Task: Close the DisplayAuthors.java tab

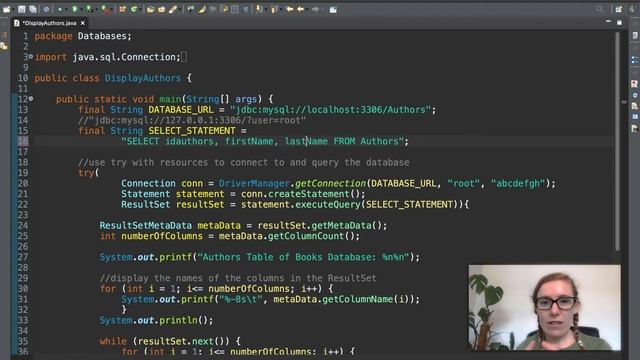Action: pos(83,23)
